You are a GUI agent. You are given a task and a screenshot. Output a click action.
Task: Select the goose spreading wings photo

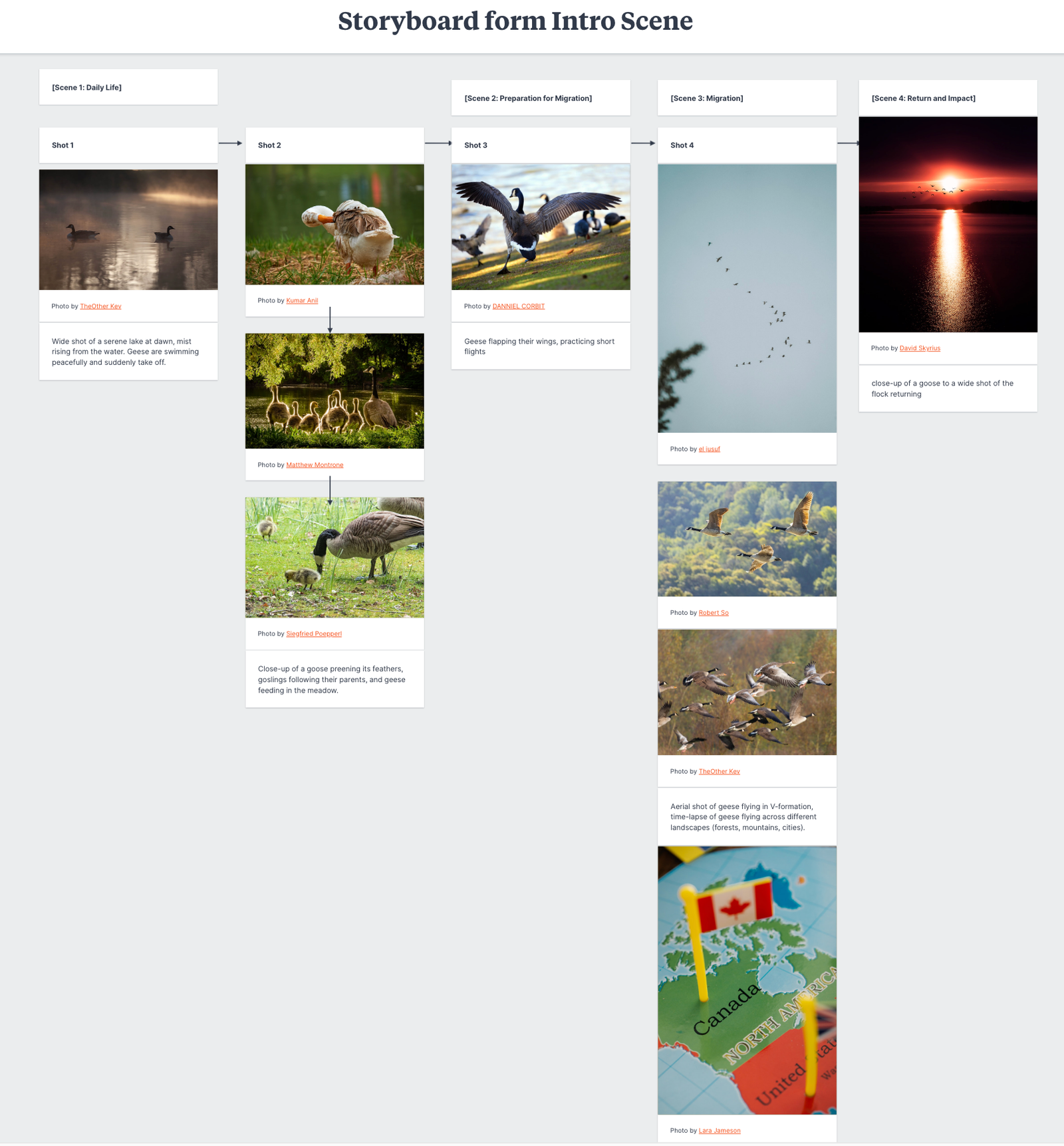541,227
